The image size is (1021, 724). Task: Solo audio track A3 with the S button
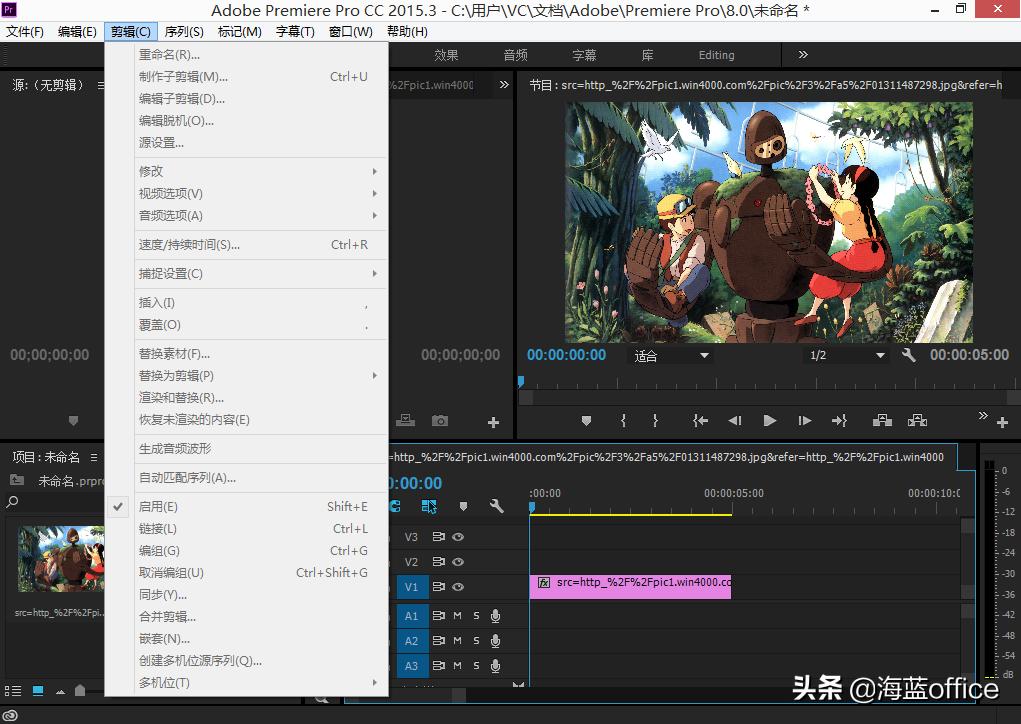tap(477, 665)
